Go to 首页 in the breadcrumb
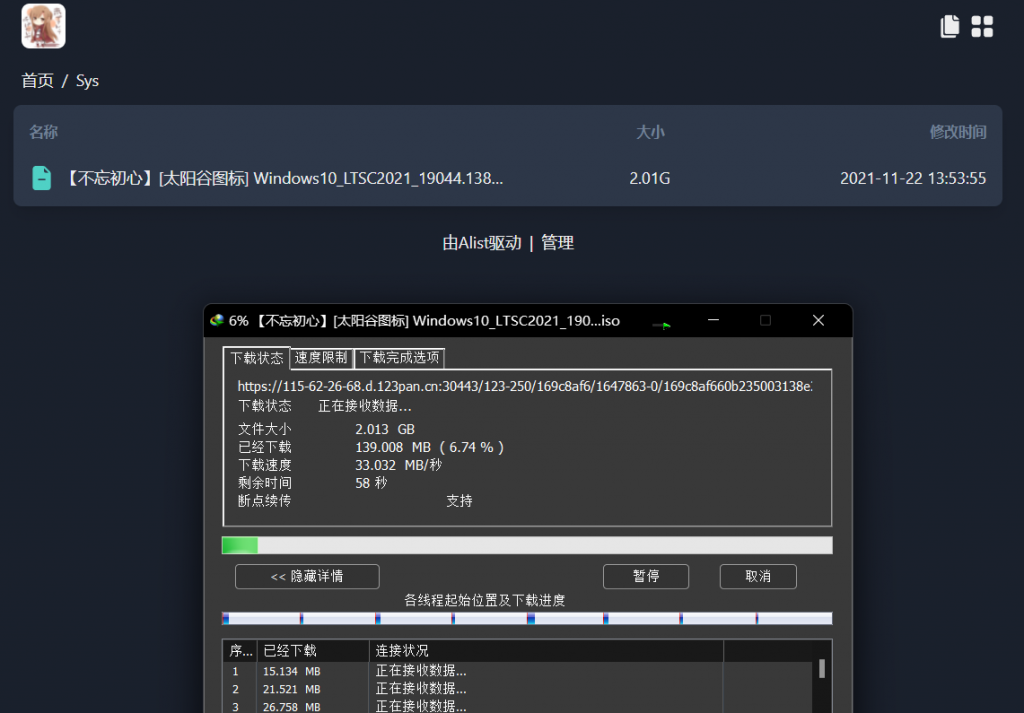 coord(37,81)
